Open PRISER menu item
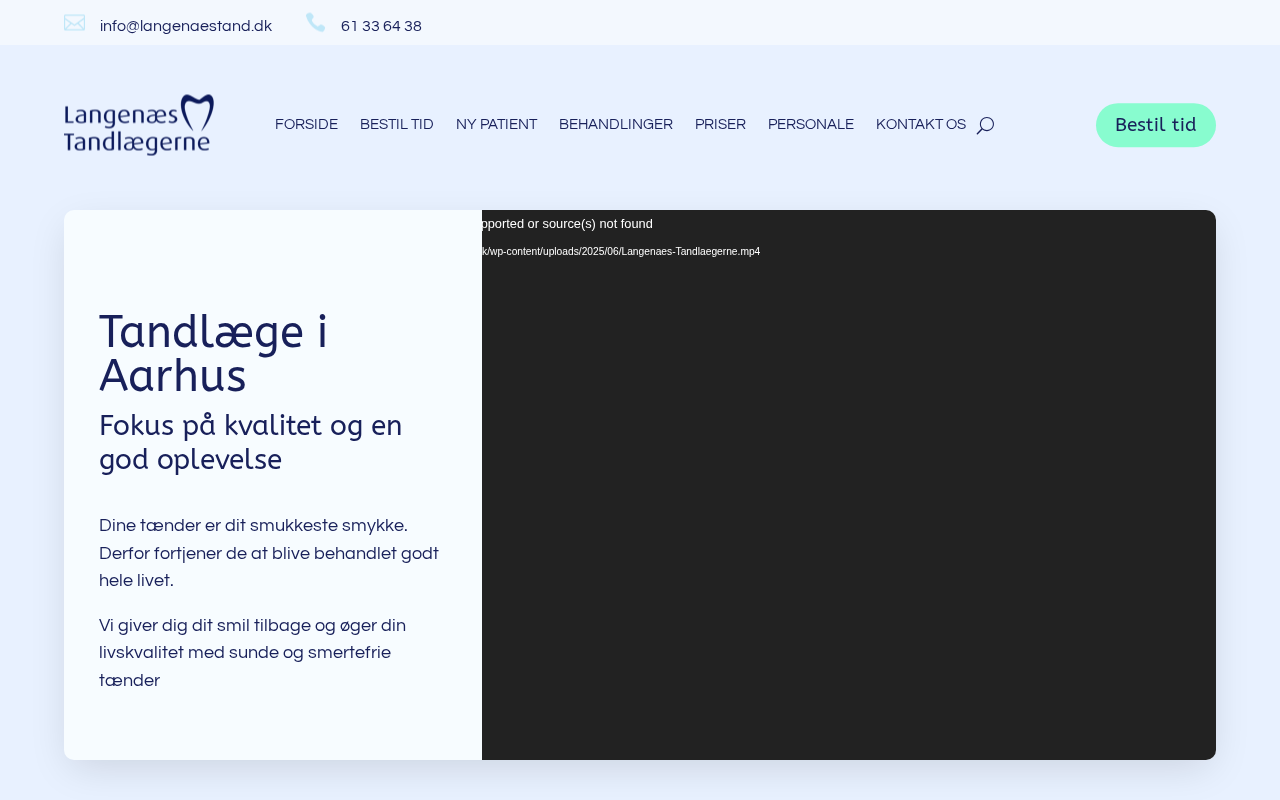The height and width of the screenshot is (800, 1280). point(720,125)
